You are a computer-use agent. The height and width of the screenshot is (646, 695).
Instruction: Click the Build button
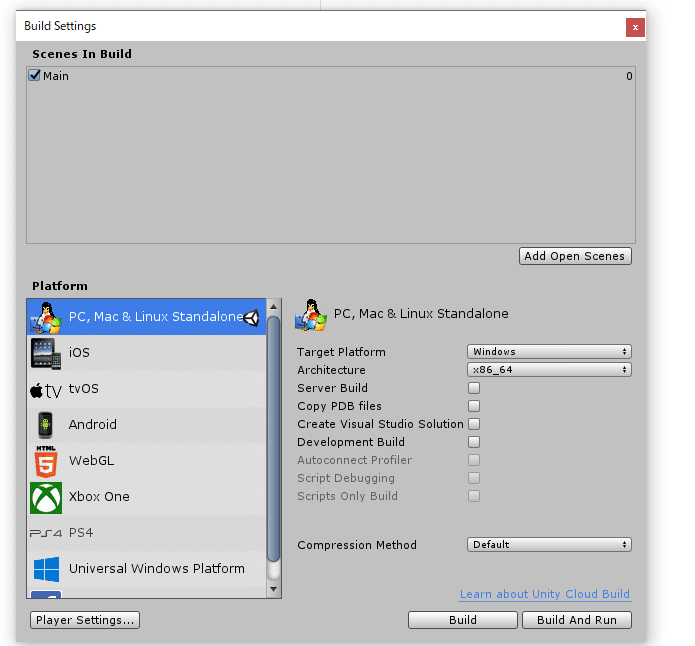pyautogui.click(x=463, y=620)
